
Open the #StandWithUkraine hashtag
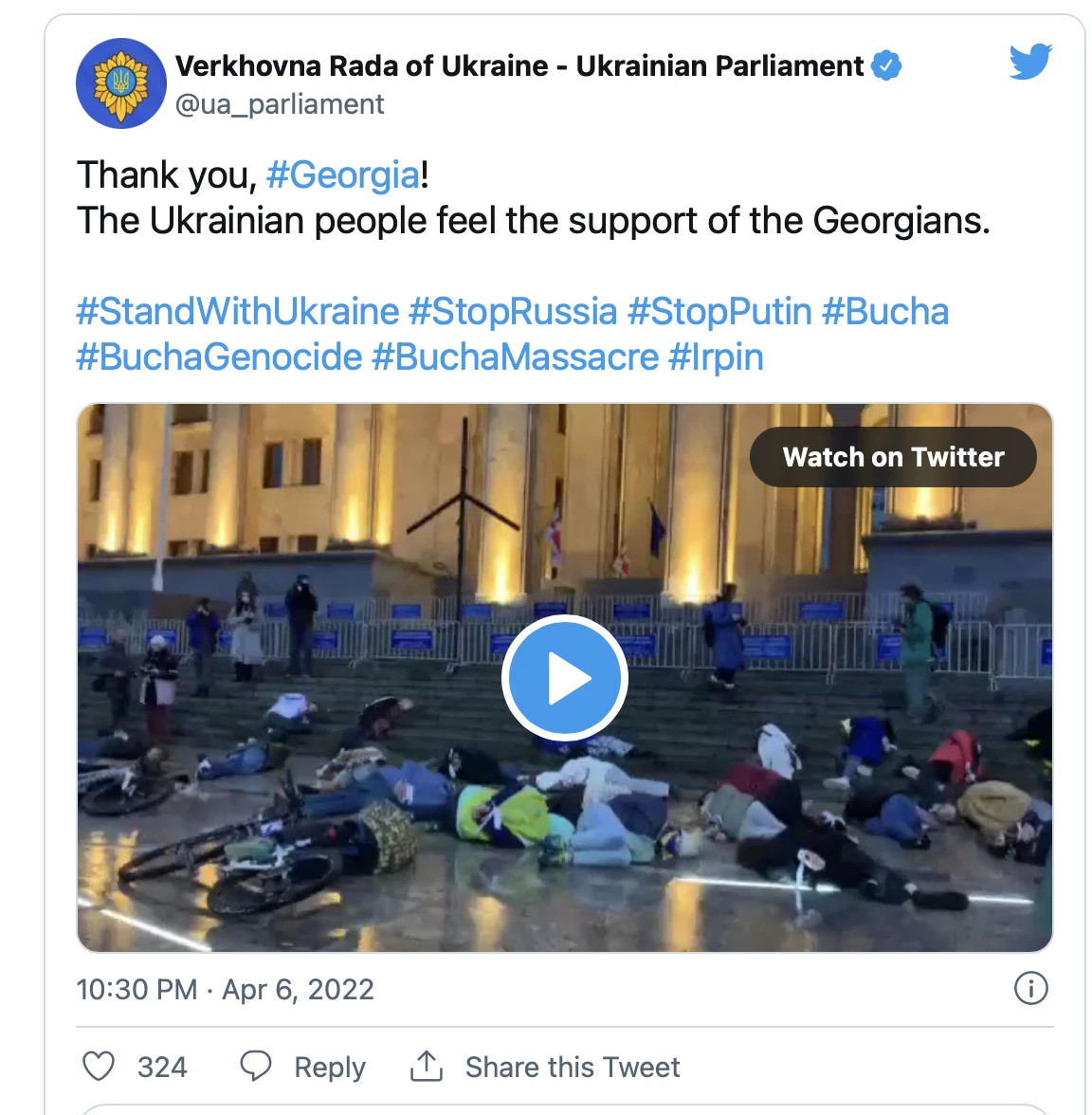(x=238, y=311)
